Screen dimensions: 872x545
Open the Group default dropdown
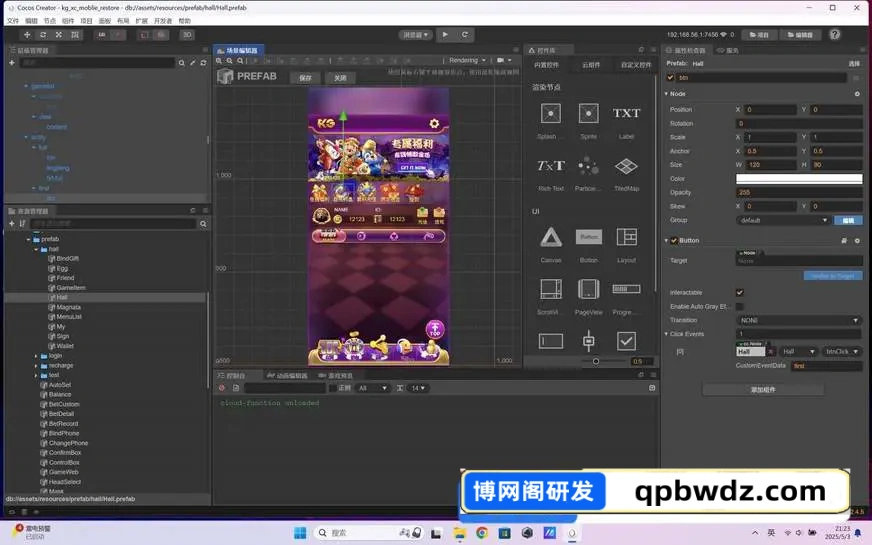[x=782, y=220]
